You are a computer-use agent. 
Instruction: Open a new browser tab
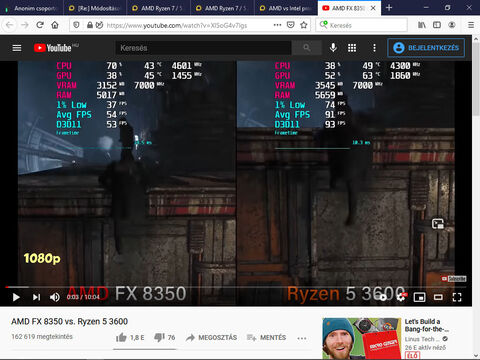[389, 8]
